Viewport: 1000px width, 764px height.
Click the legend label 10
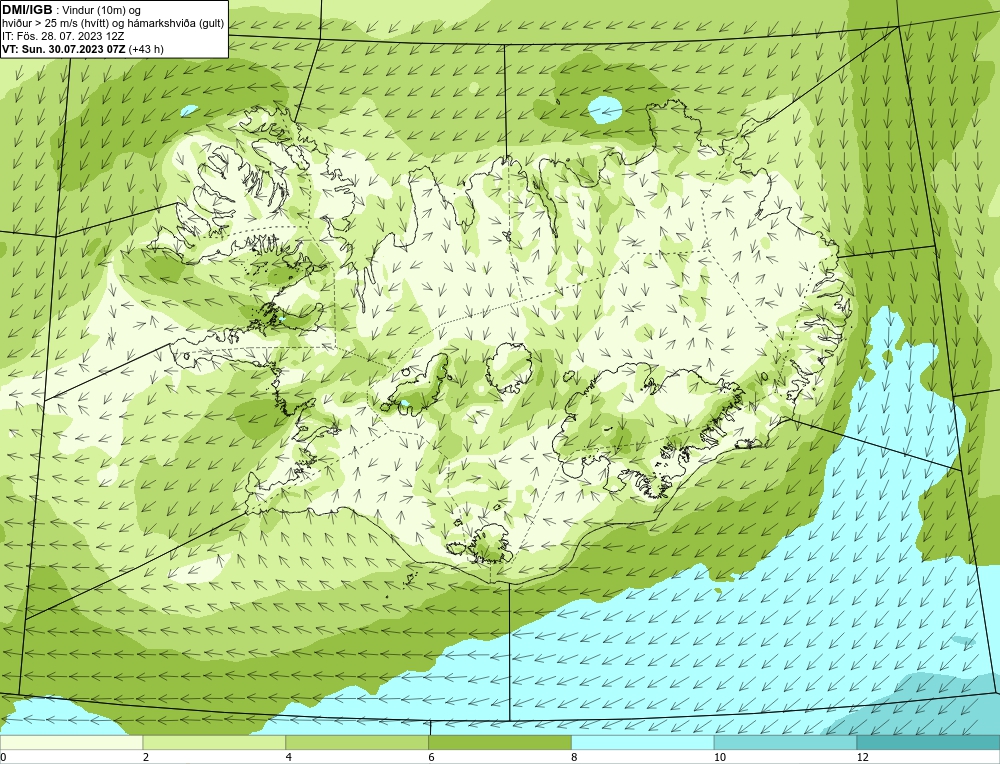pyautogui.click(x=719, y=757)
